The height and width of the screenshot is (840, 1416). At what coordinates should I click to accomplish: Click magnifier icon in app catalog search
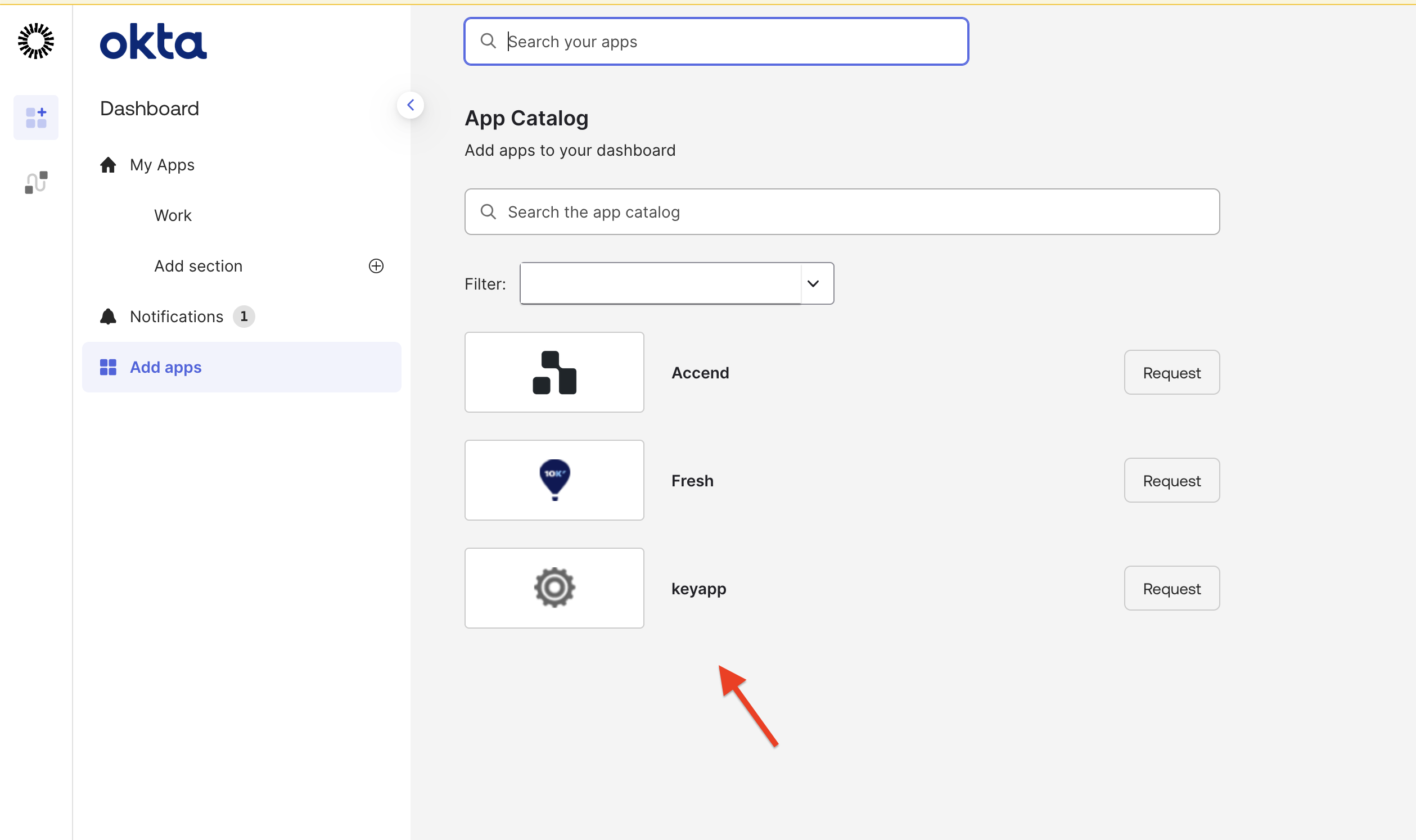(488, 212)
